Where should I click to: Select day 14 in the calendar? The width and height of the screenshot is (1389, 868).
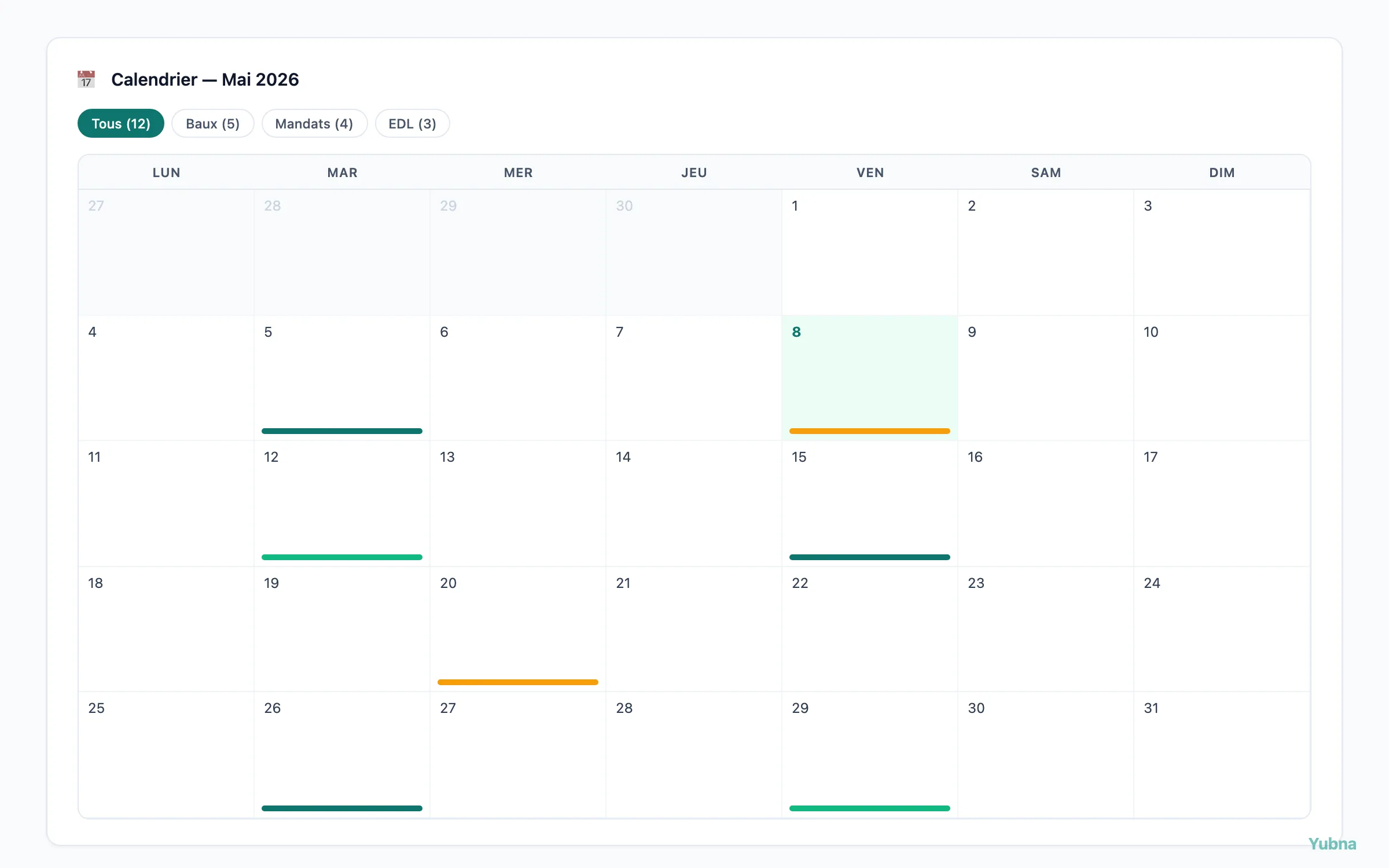click(x=694, y=503)
